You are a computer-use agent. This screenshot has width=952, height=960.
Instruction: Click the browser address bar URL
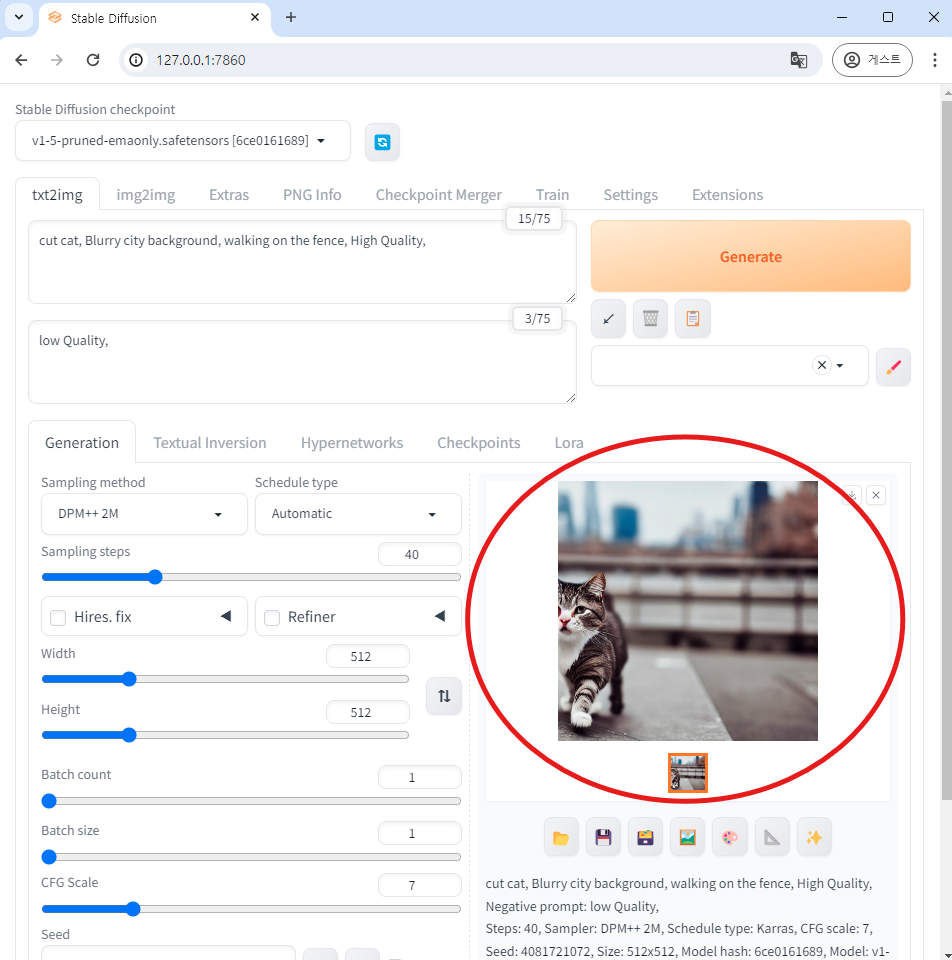[201, 60]
